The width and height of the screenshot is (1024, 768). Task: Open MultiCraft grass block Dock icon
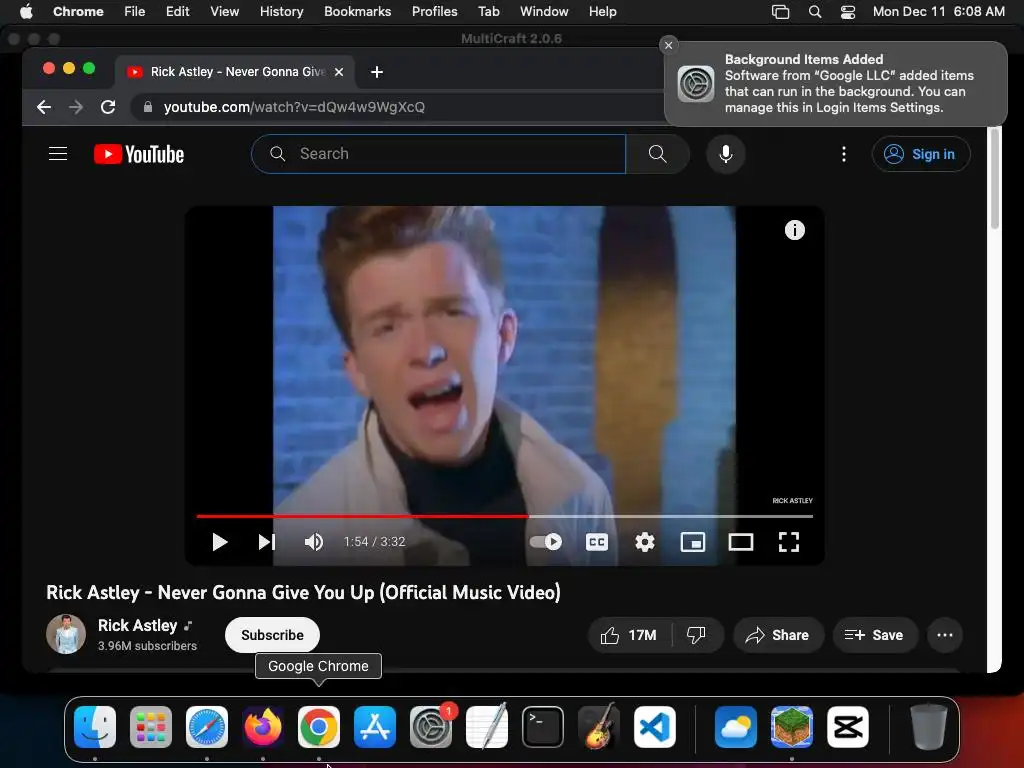pyautogui.click(x=792, y=726)
